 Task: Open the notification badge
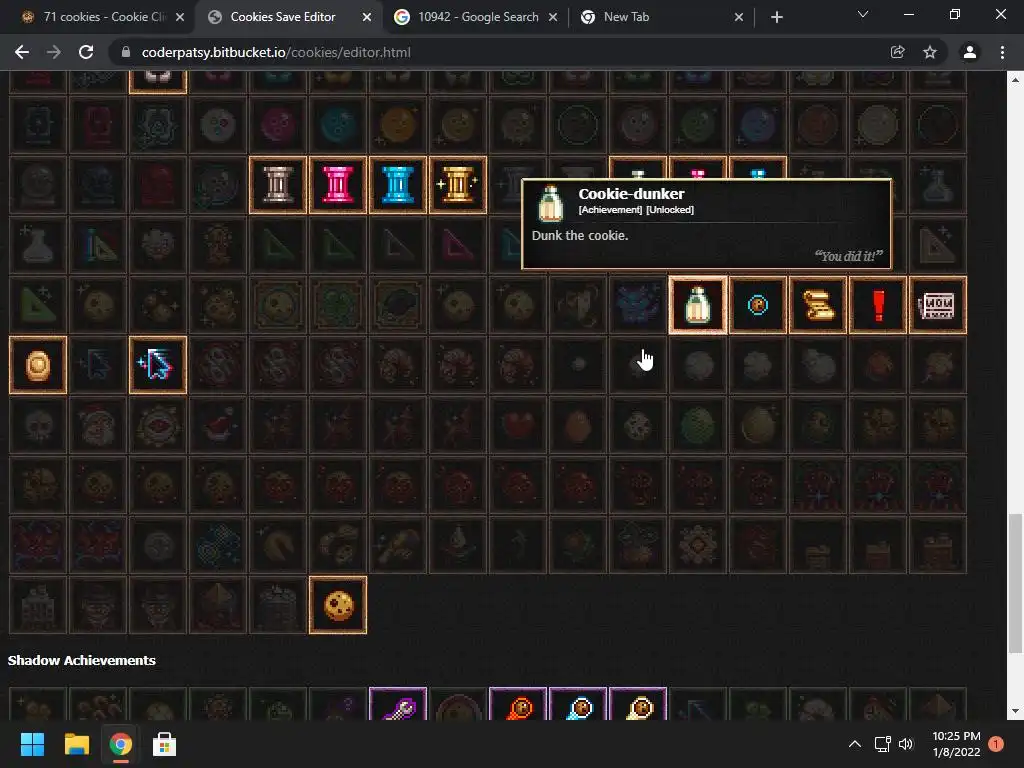tap(996, 744)
